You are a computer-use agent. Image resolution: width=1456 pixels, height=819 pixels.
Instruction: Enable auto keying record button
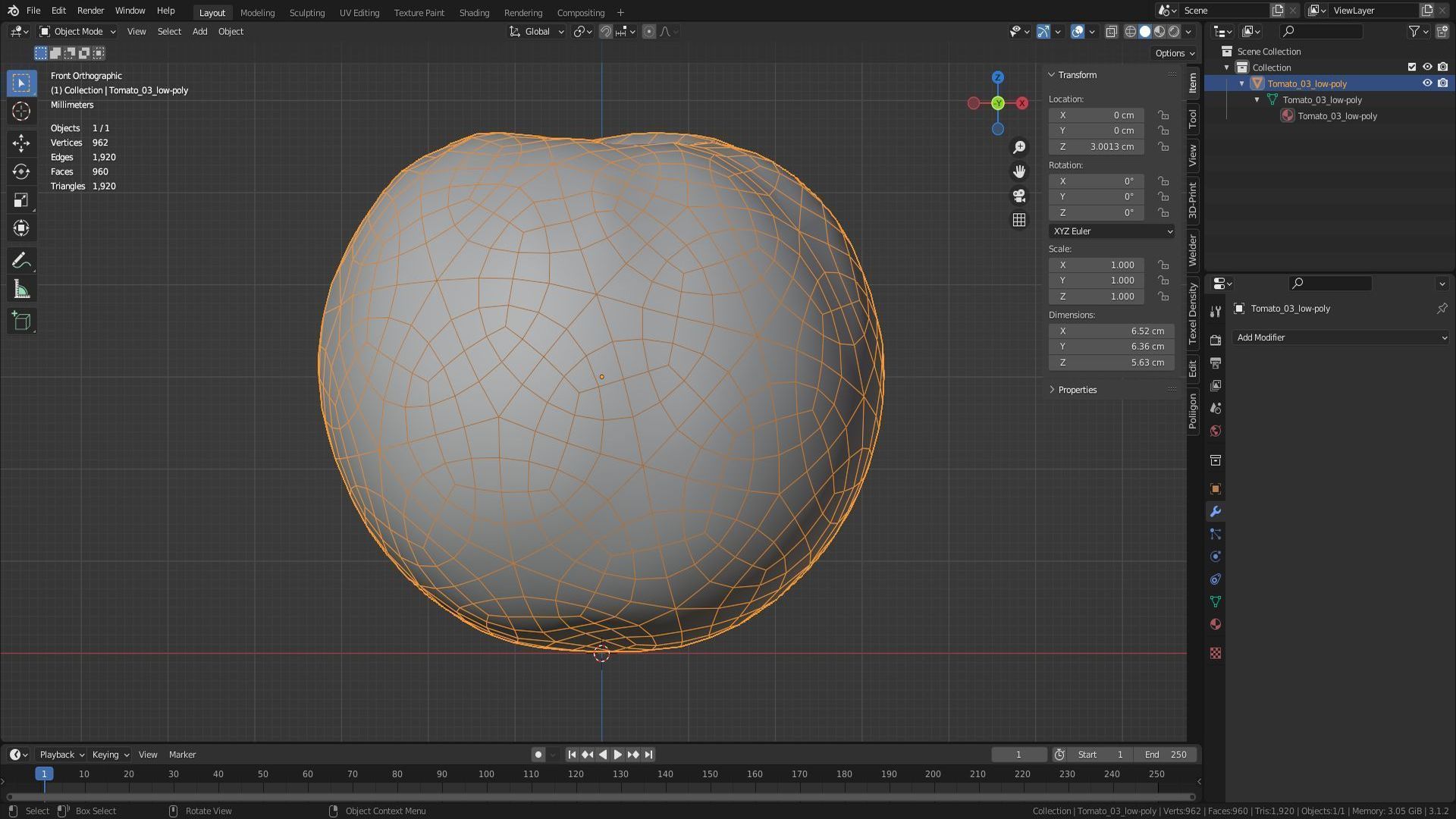(538, 755)
